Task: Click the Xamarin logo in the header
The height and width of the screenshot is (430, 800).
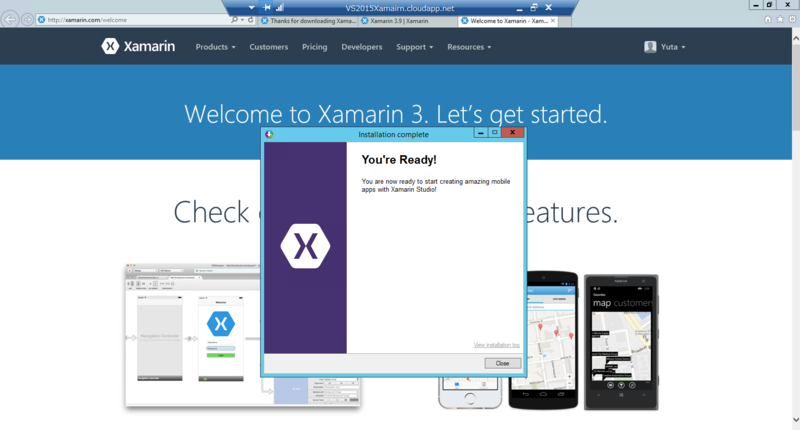Action: [x=138, y=46]
